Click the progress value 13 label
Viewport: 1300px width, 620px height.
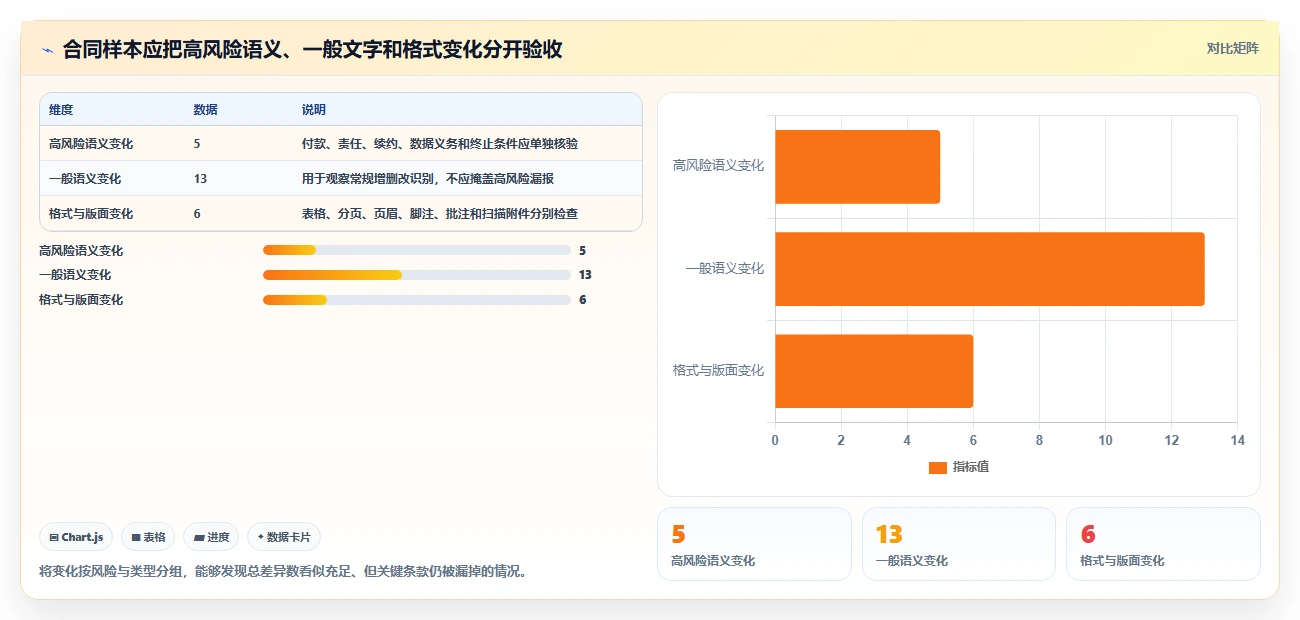tap(586, 275)
